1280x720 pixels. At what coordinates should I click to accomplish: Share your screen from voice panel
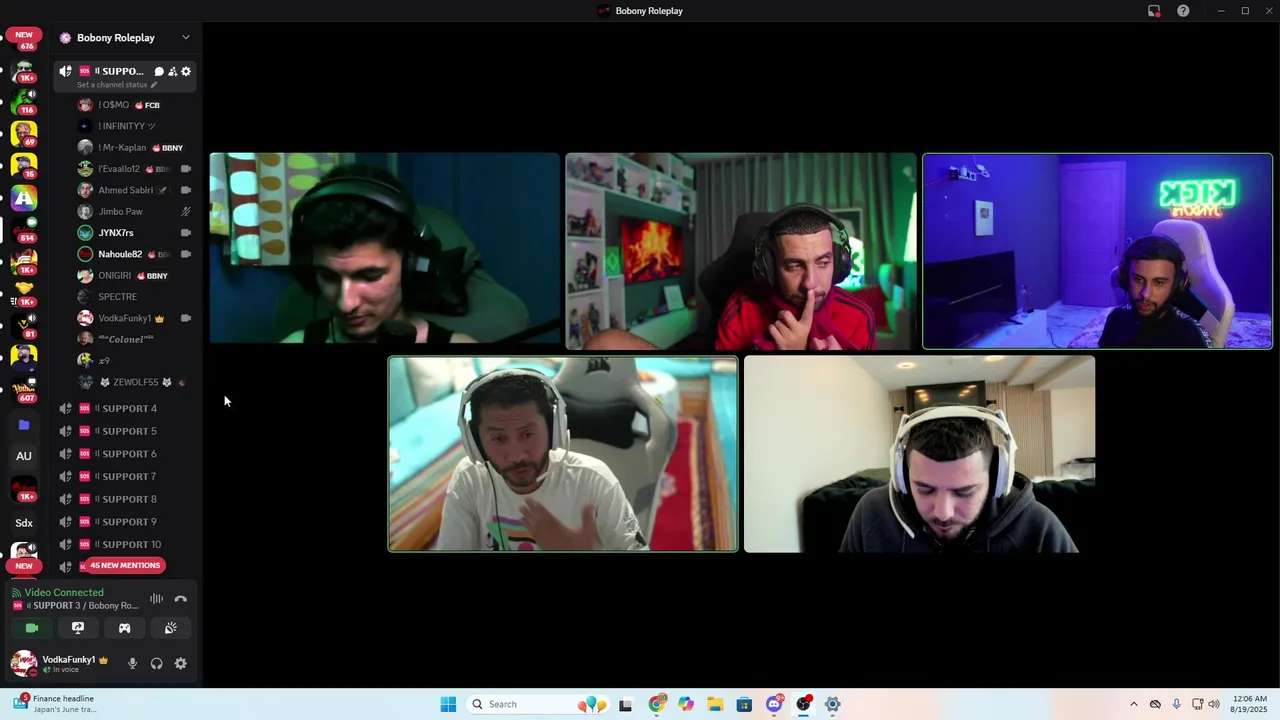coord(78,628)
